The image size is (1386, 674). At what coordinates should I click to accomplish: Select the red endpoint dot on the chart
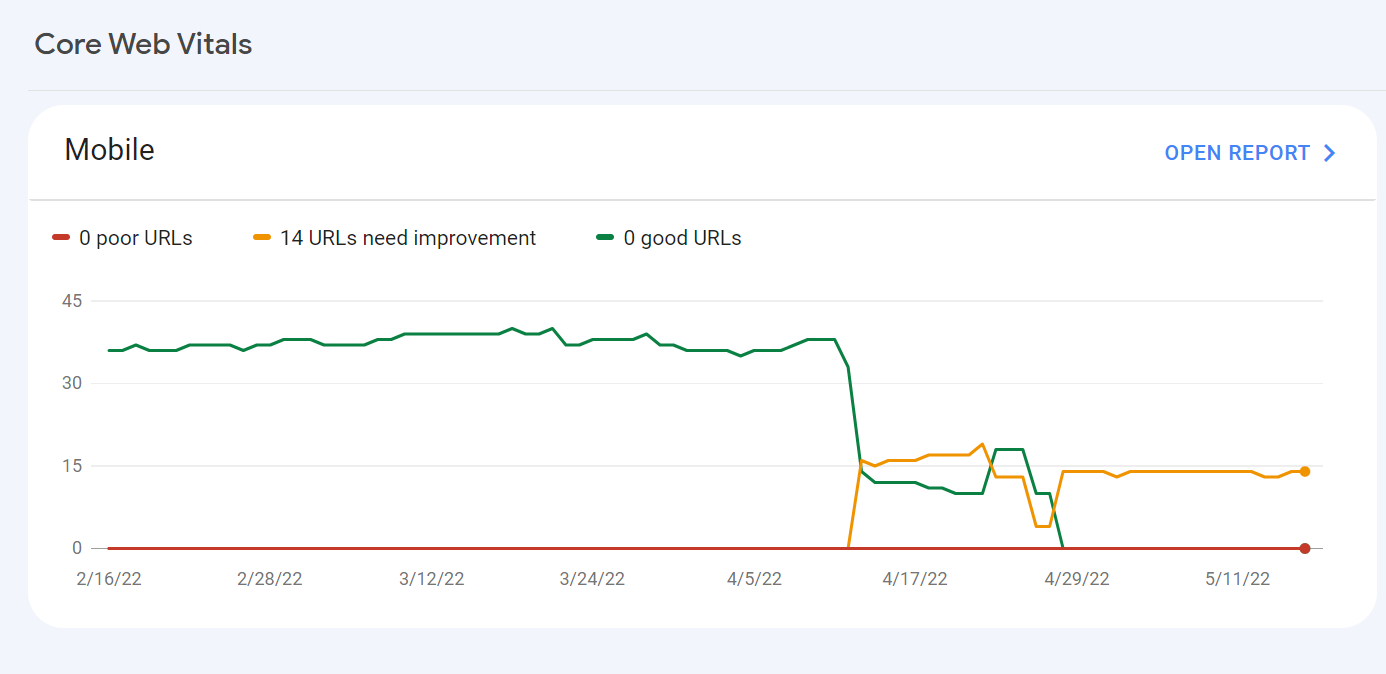[1305, 547]
